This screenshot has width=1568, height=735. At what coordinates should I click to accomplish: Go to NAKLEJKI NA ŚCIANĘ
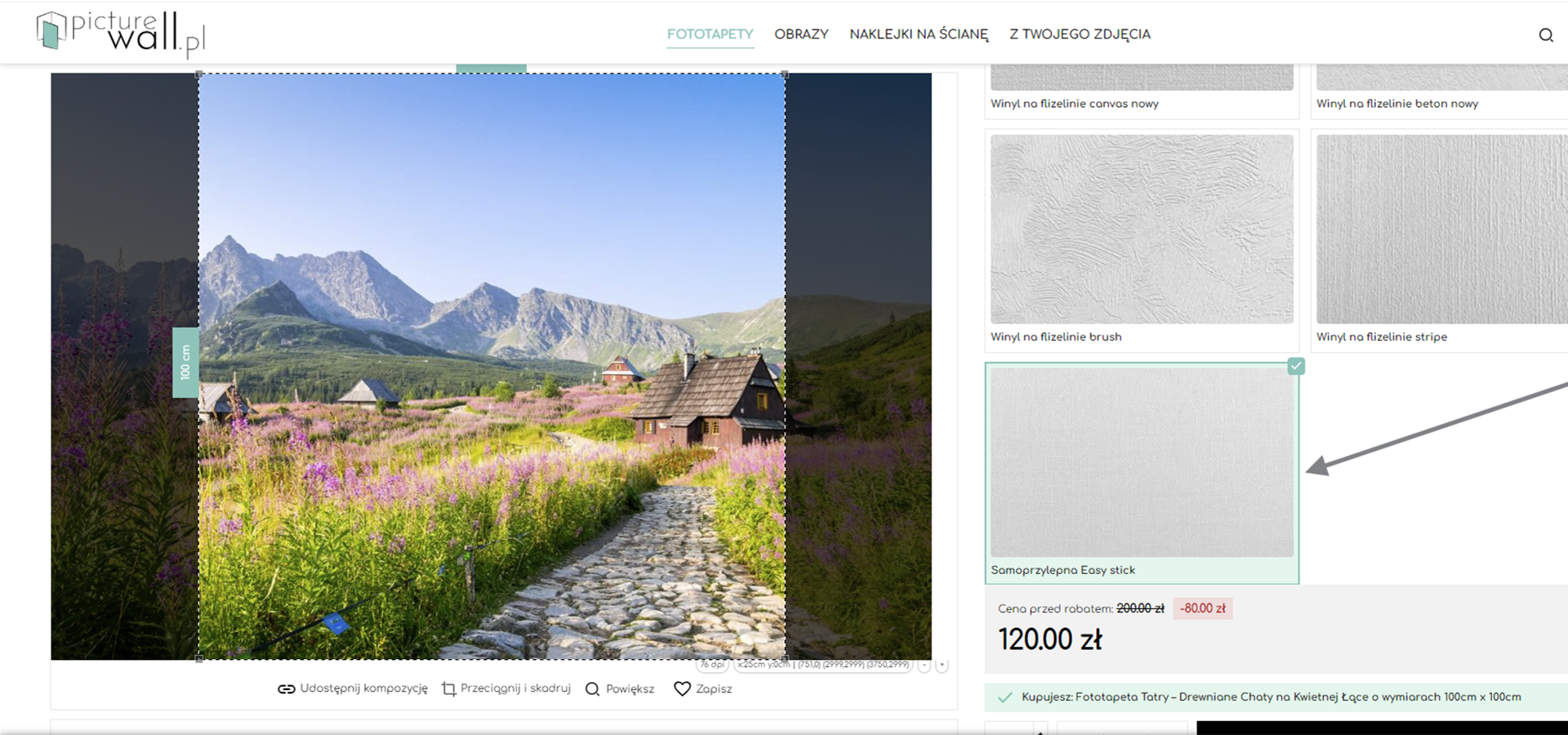(919, 34)
